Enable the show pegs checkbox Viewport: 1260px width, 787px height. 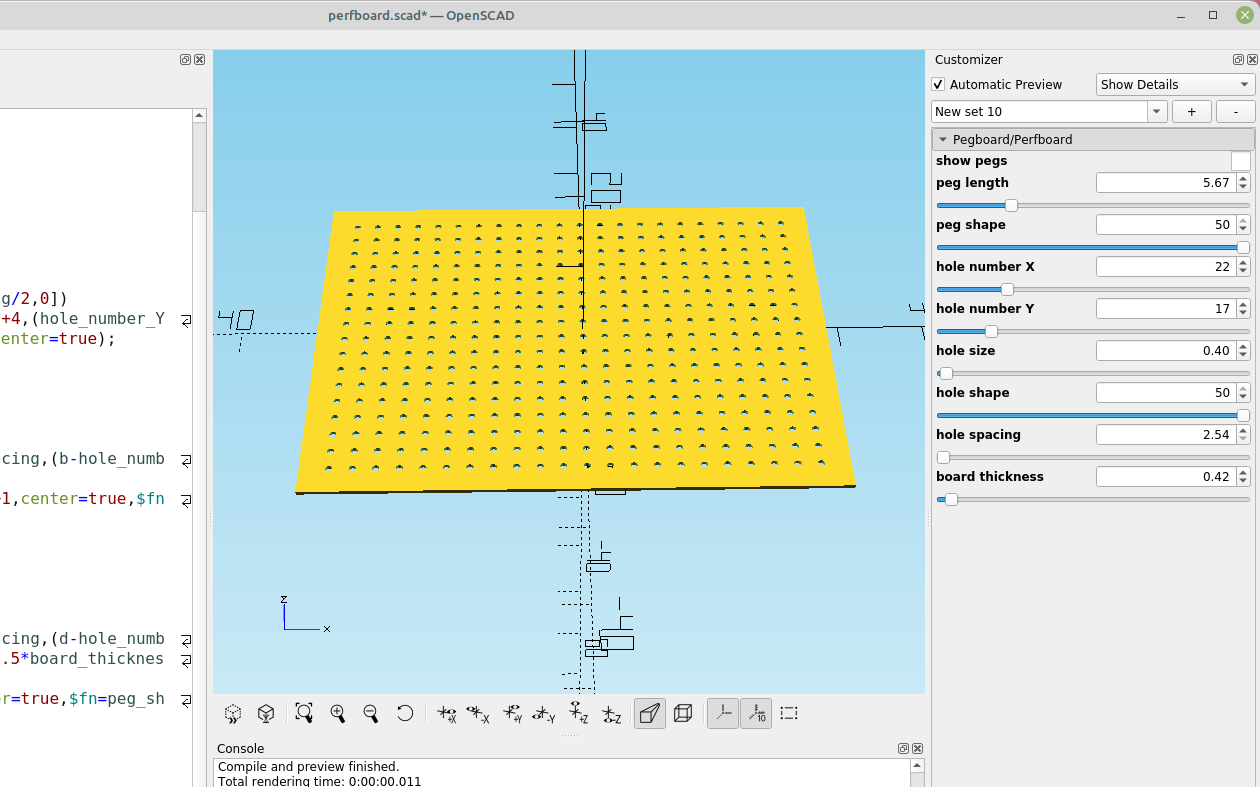[x=1241, y=160]
